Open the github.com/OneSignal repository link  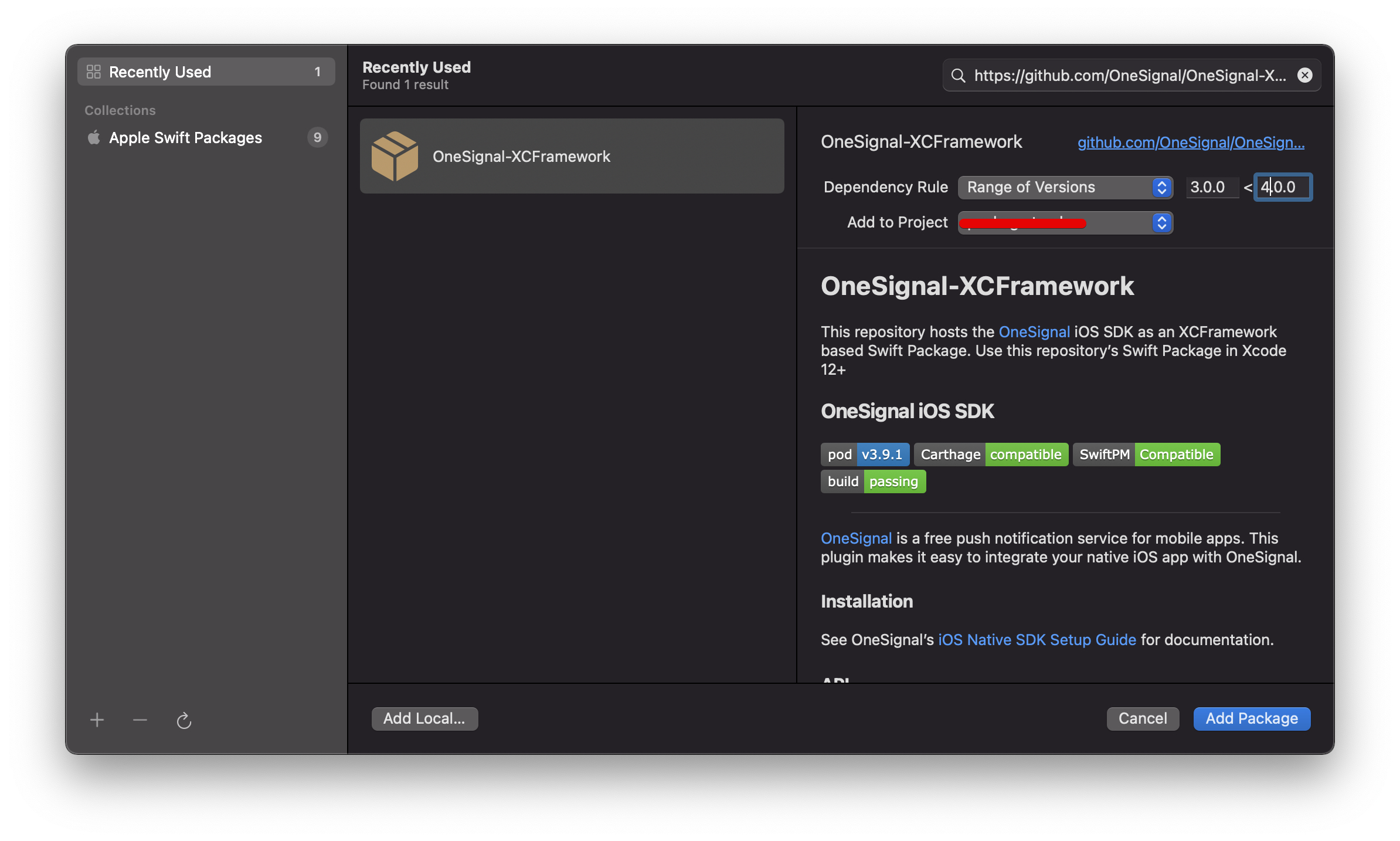pyautogui.click(x=1190, y=143)
